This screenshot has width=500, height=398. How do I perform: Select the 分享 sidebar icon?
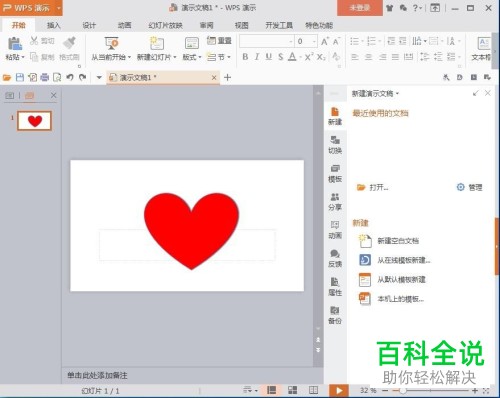[335, 202]
